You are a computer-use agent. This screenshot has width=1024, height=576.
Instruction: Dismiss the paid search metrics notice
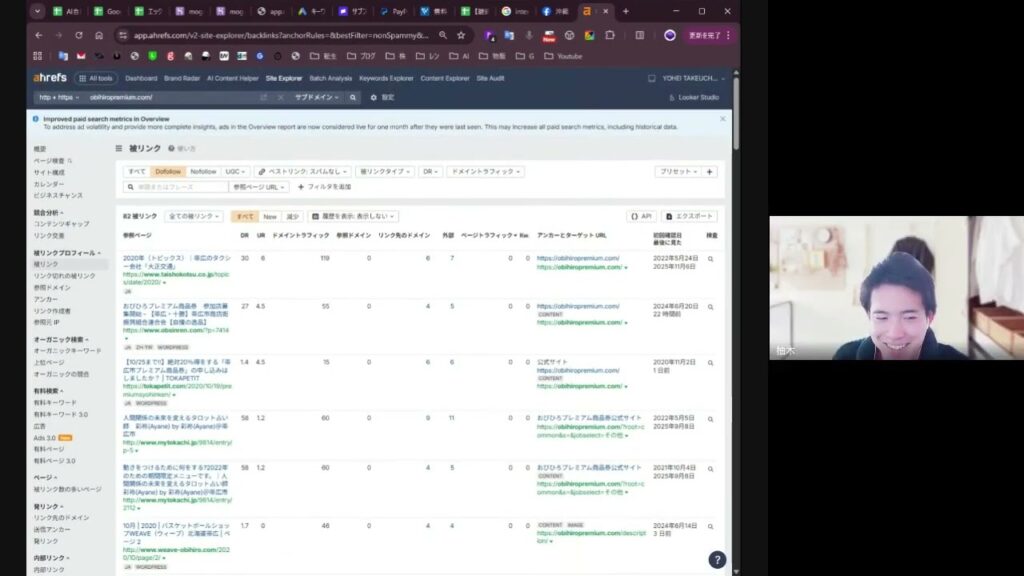coord(723,119)
